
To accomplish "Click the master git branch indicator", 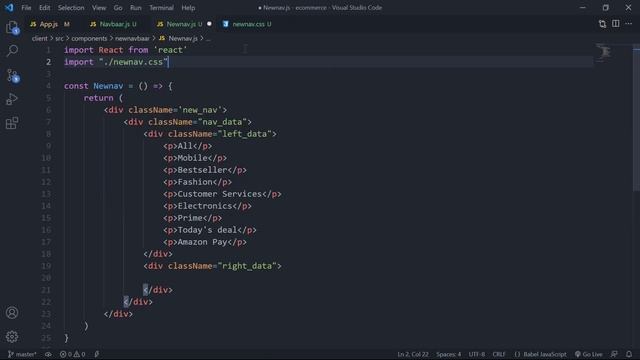I will pyautogui.click(x=22, y=354).
